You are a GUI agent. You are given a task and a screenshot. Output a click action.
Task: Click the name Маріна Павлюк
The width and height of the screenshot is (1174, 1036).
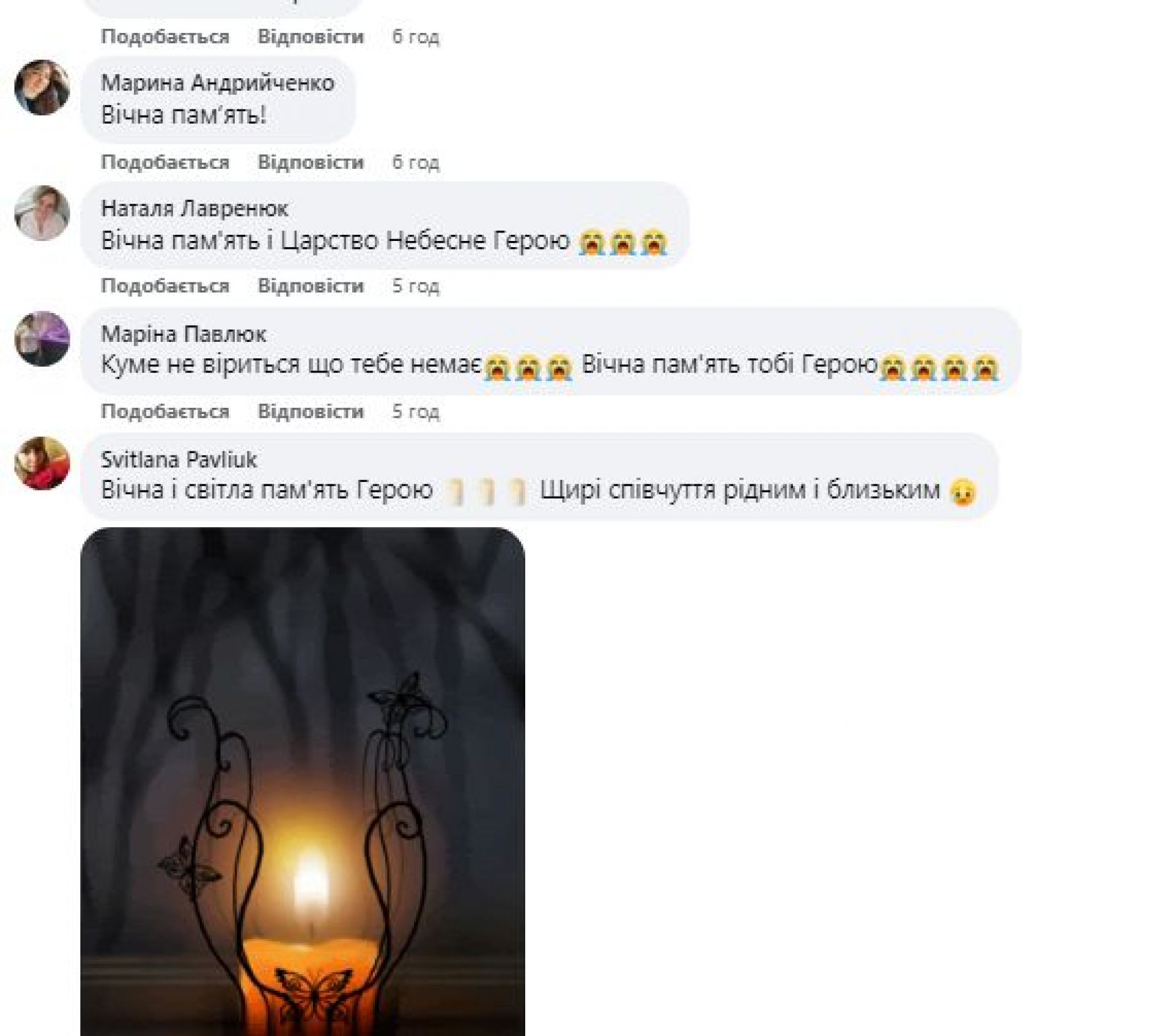click(183, 334)
